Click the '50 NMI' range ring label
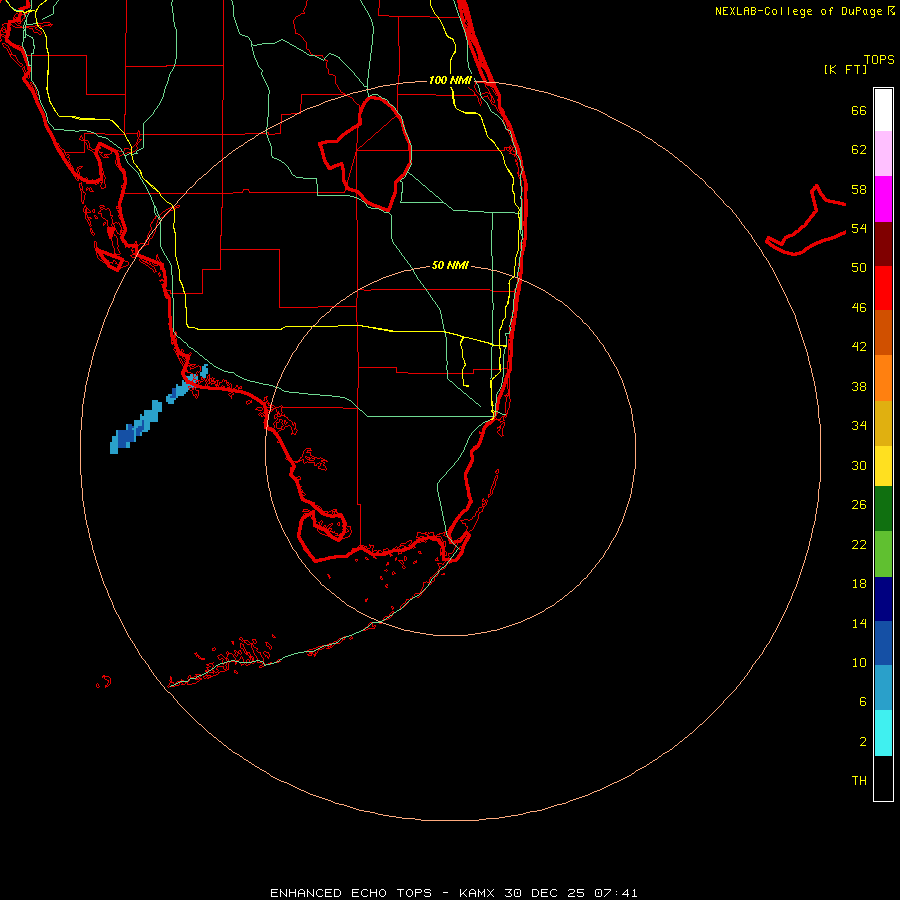900x900 pixels. point(450,265)
